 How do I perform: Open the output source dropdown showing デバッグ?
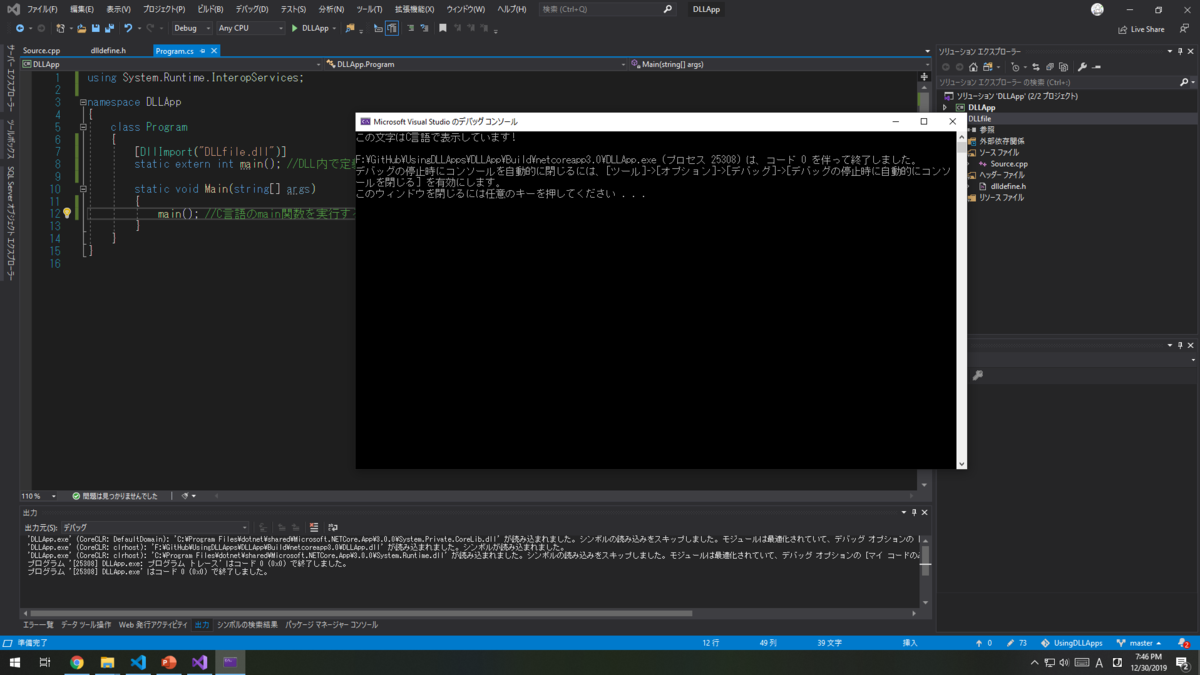click(155, 527)
